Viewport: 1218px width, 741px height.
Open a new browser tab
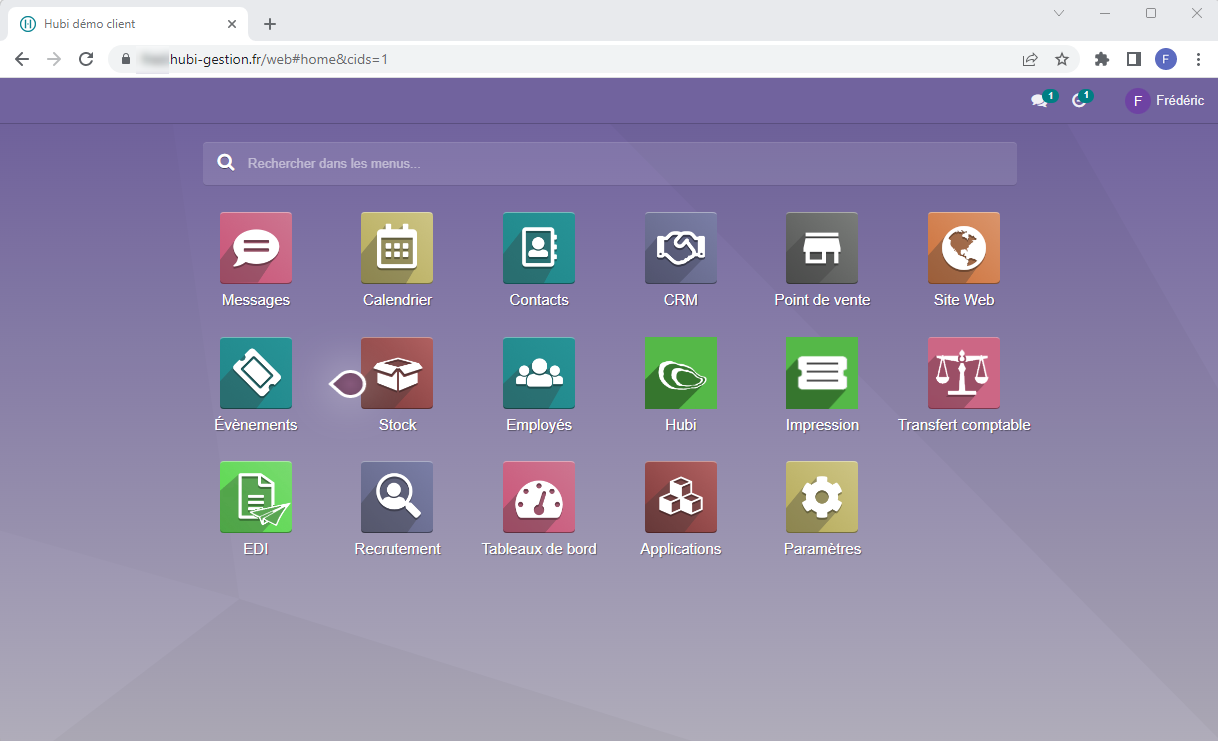click(269, 24)
